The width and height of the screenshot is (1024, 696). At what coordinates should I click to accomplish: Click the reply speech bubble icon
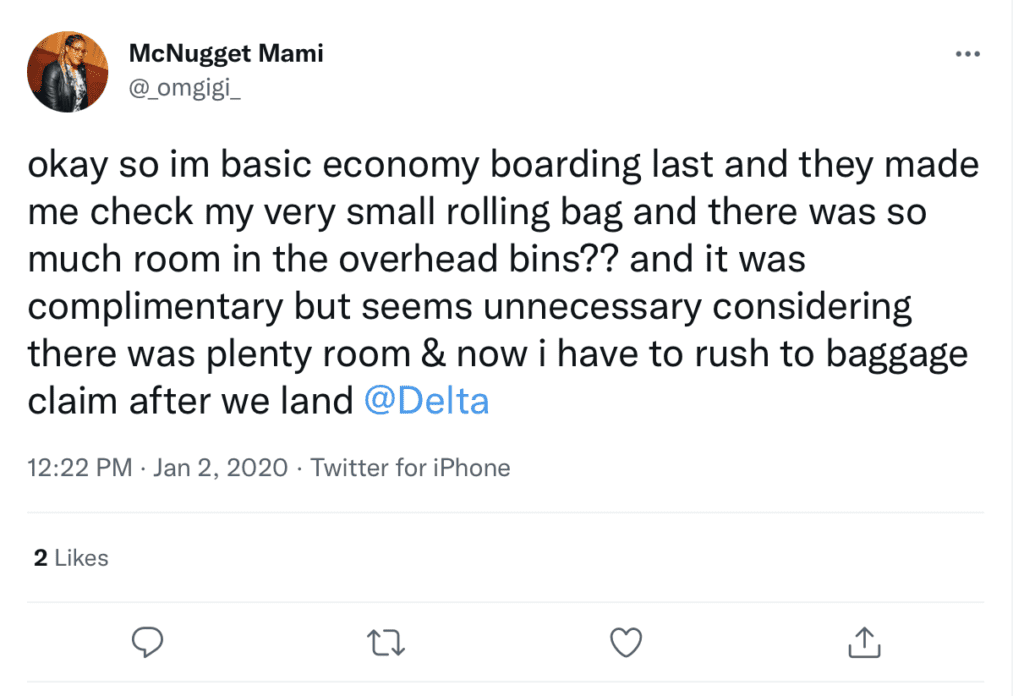[x=148, y=642]
